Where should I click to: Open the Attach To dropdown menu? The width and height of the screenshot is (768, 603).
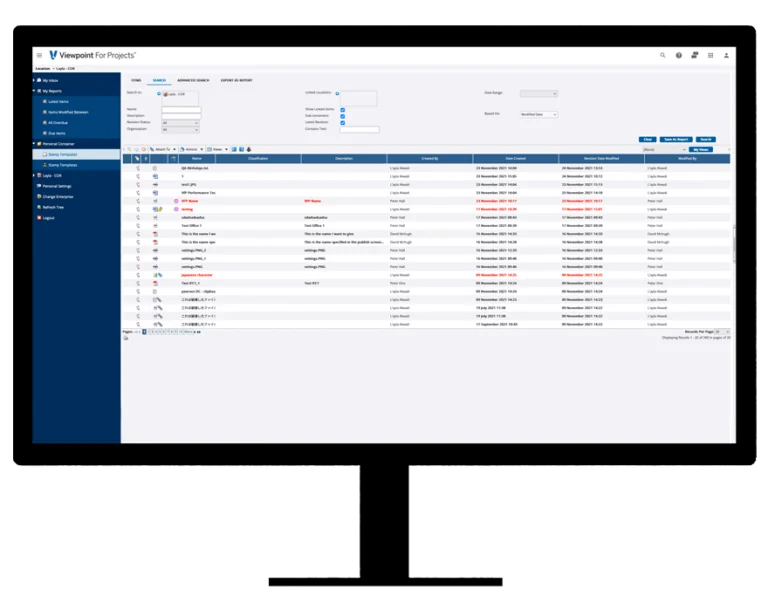coord(163,149)
